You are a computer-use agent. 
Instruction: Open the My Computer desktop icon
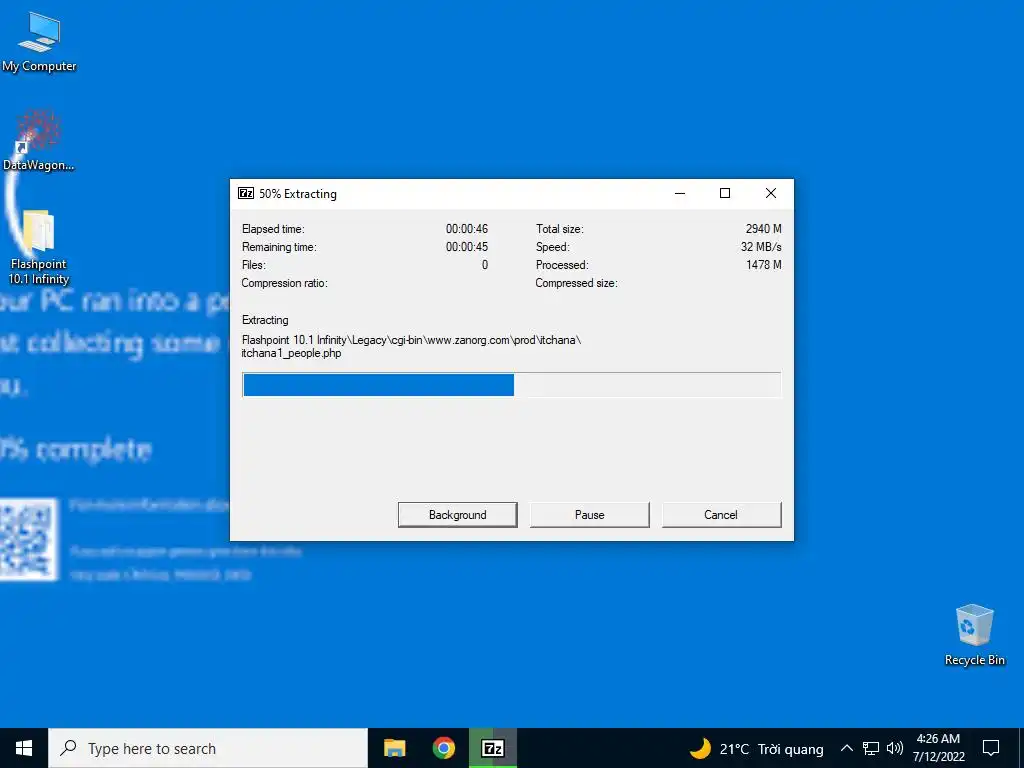coord(39,42)
